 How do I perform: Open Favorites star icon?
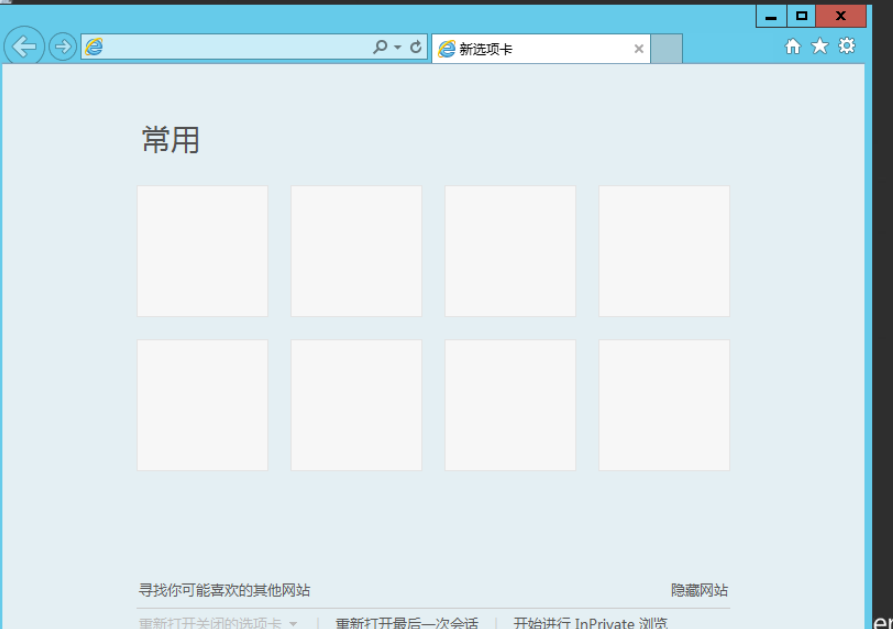[x=819, y=46]
